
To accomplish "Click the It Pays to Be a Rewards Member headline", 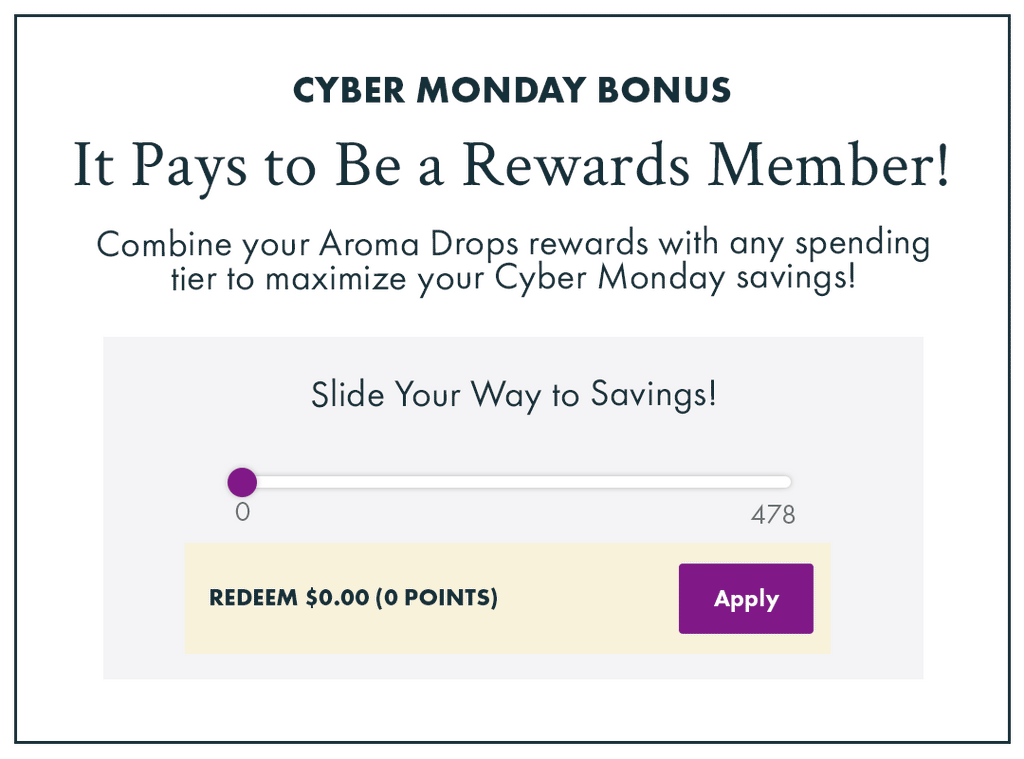I will tap(511, 165).
